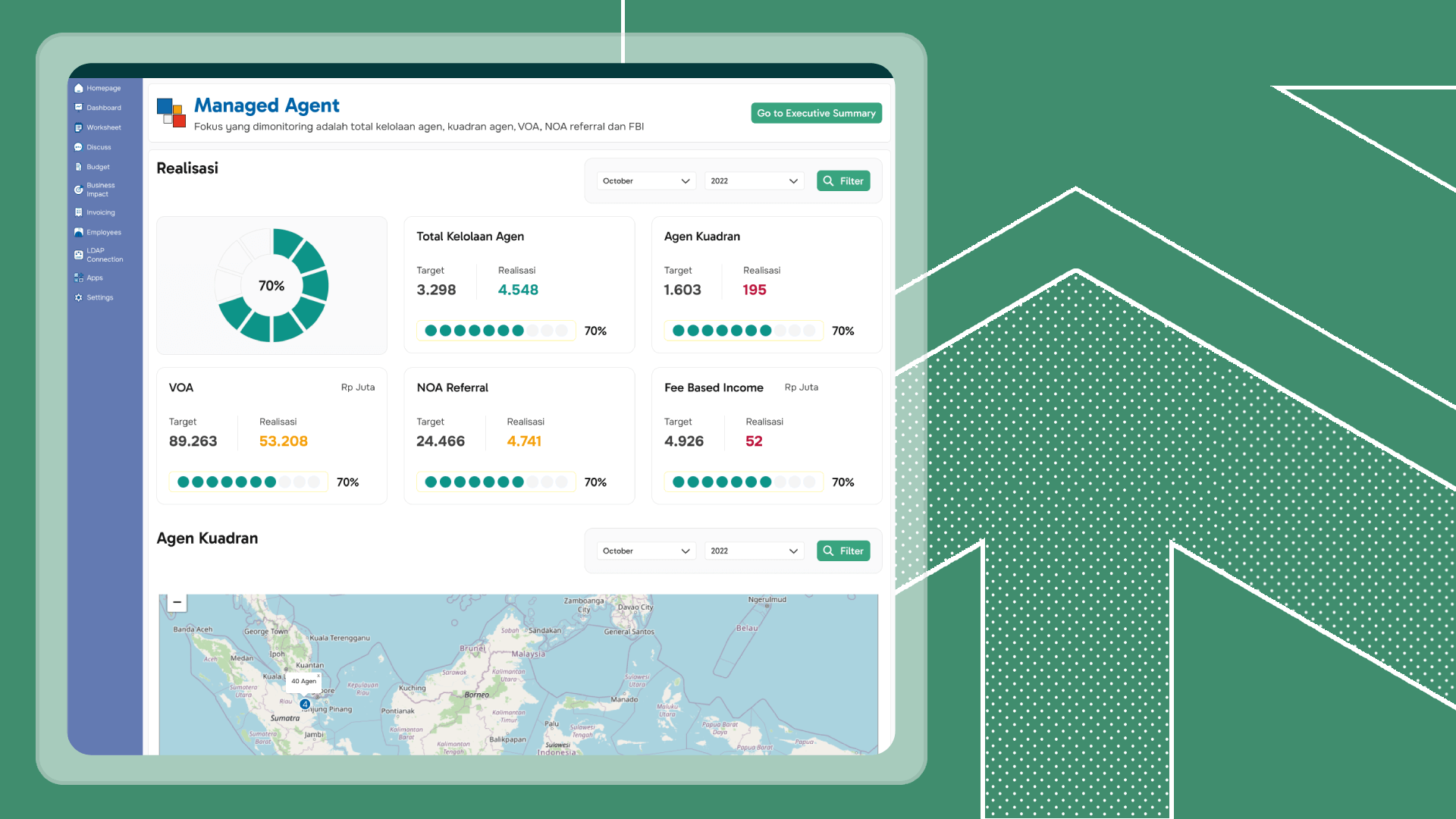The height and width of the screenshot is (819, 1456).
Task: Select the Budget document icon
Action: [x=78, y=167]
